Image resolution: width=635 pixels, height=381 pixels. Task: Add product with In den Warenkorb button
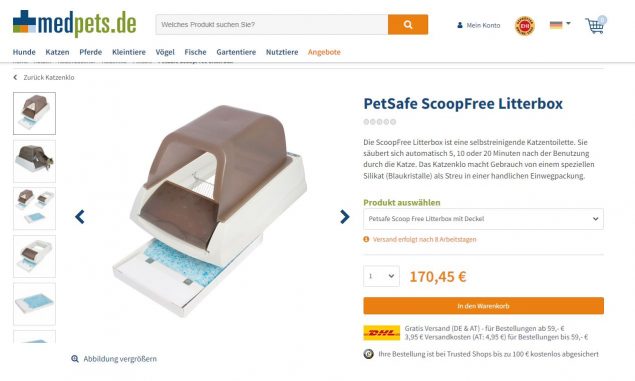[483, 306]
